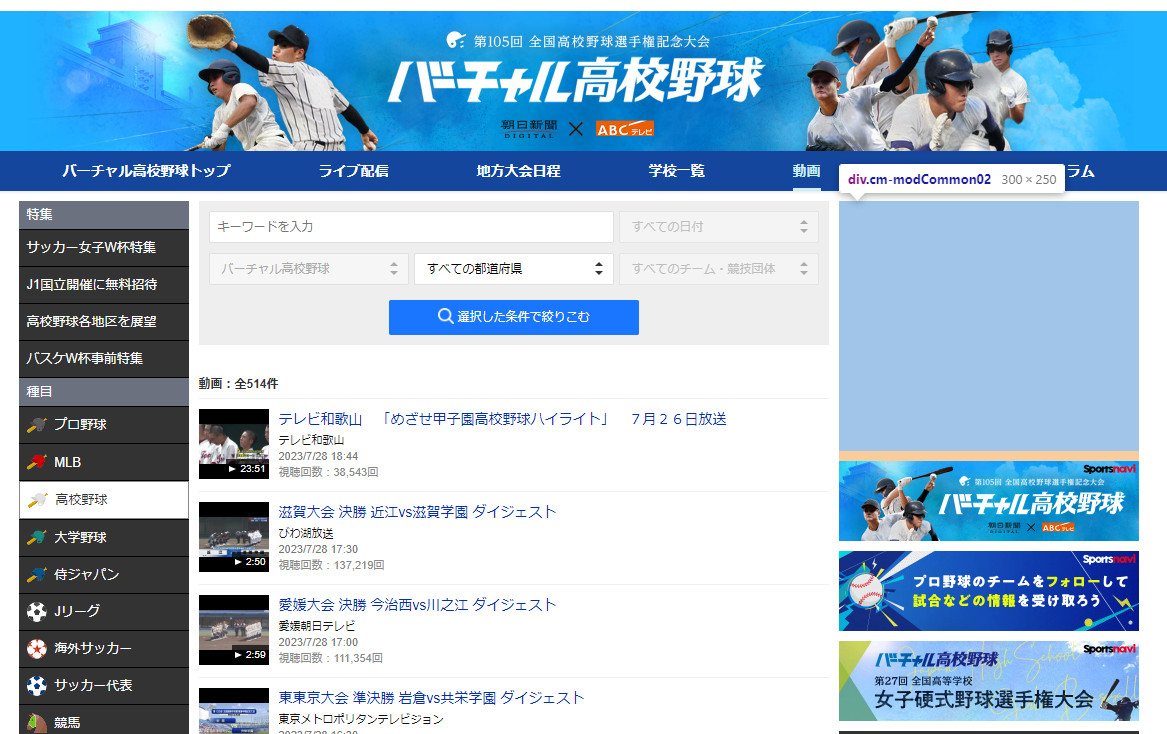The width and height of the screenshot is (1167, 734).
Task: Click the 競馬 horse icon
Action: [36, 723]
